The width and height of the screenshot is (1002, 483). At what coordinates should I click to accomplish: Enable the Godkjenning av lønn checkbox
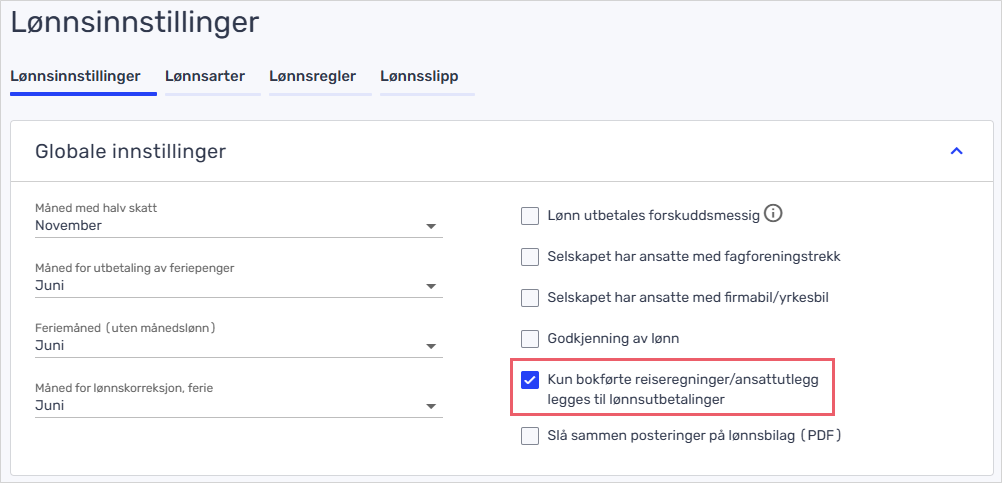point(530,339)
